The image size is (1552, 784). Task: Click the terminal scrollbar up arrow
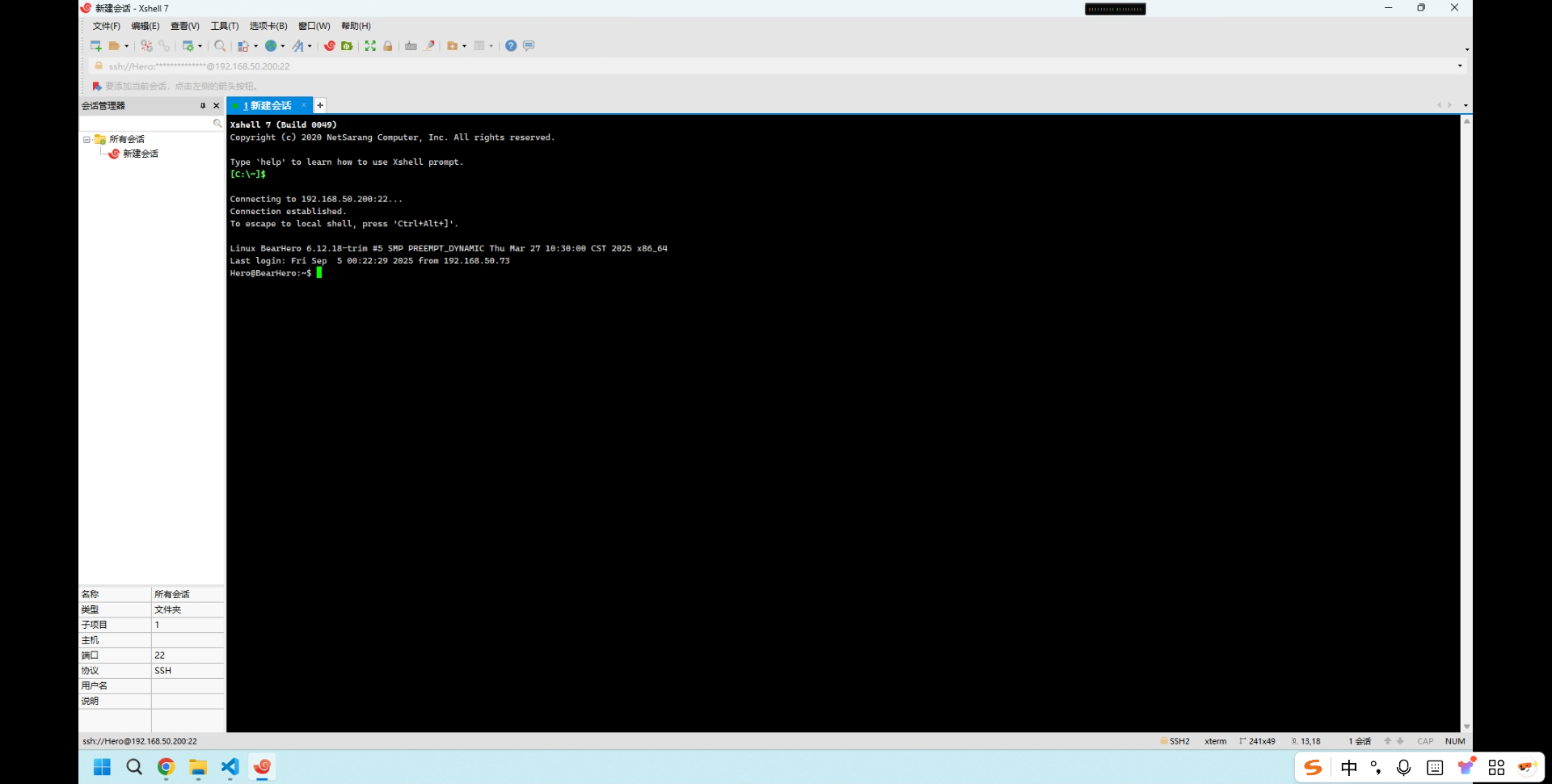[1466, 121]
